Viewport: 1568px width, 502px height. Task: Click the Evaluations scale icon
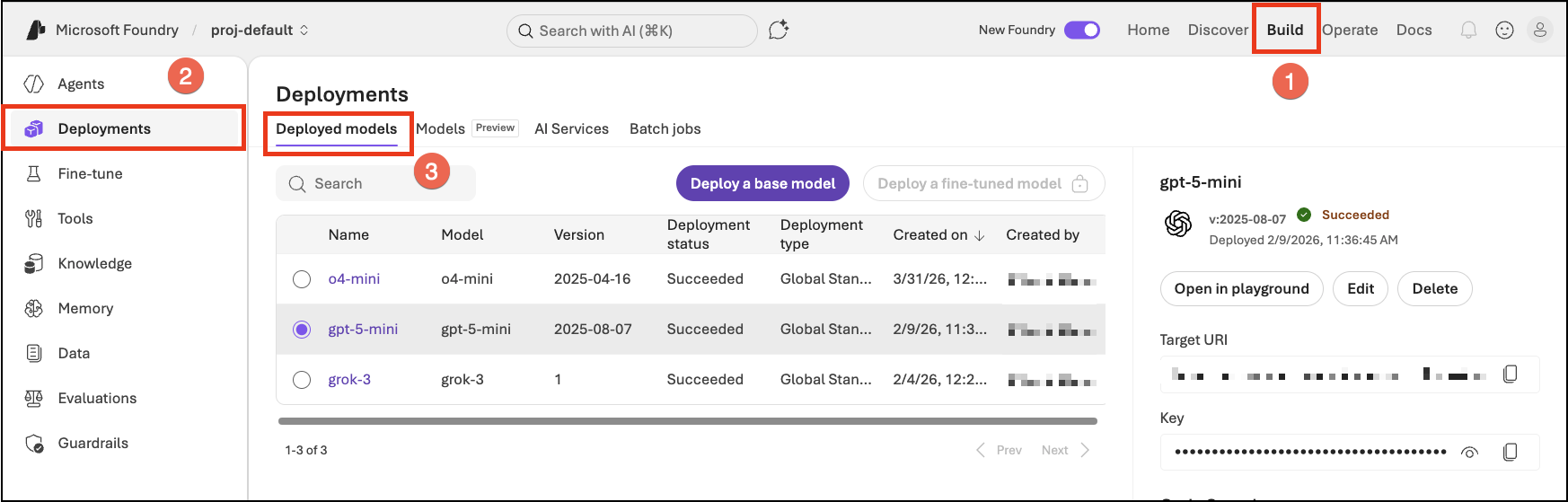(34, 398)
